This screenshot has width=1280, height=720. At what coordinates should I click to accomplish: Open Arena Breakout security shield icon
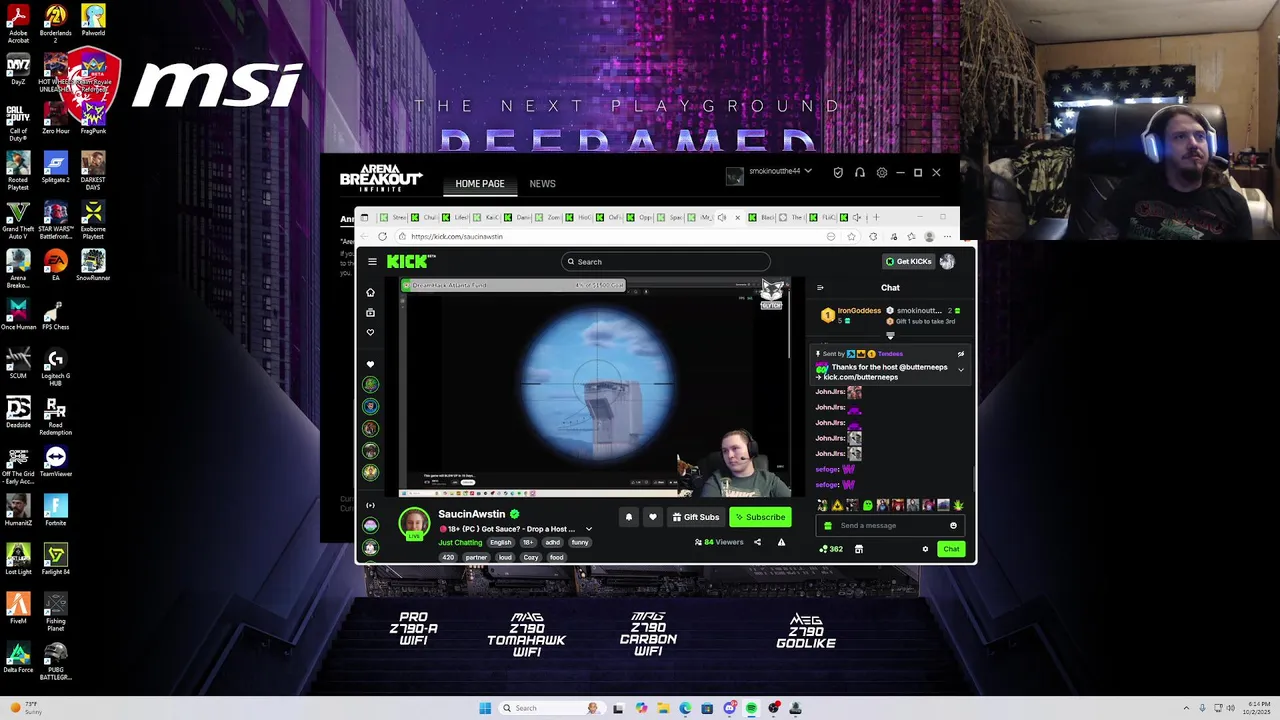(838, 173)
